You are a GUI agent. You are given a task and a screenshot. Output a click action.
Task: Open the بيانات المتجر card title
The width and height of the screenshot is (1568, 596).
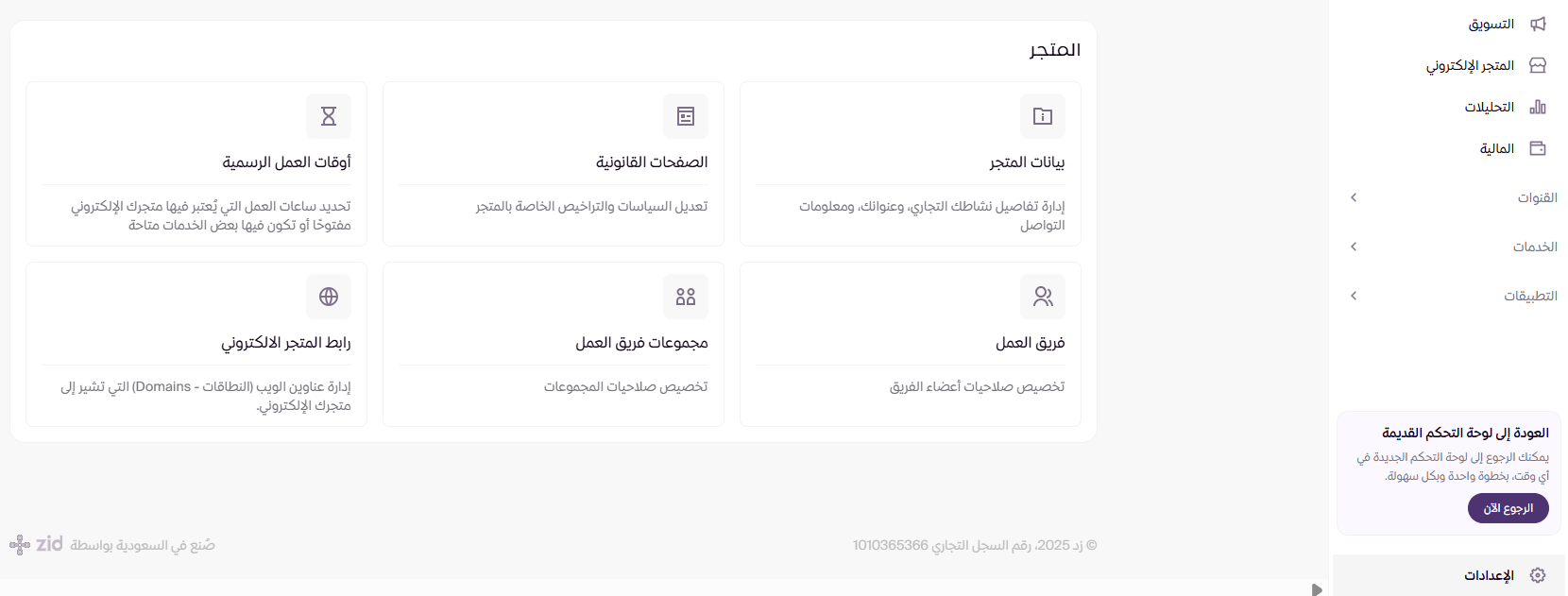coord(1027,162)
